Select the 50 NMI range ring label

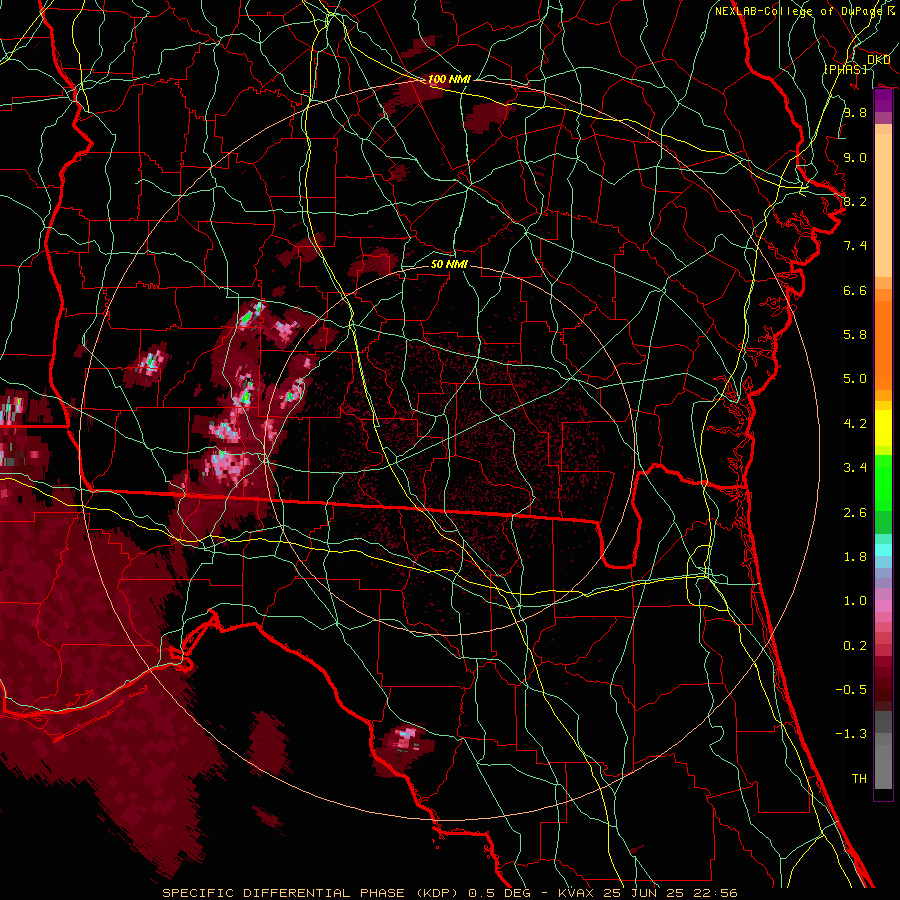coord(449,264)
